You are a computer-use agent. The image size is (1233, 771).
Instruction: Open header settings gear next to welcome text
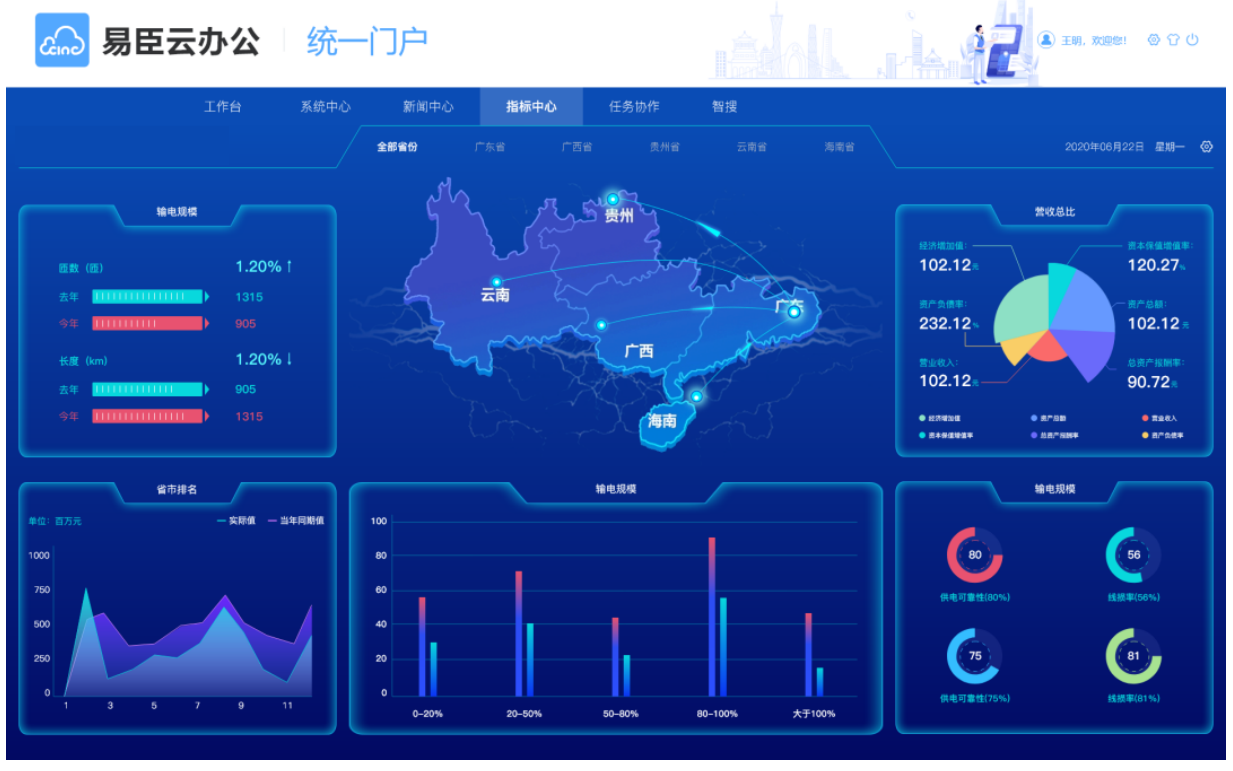point(1154,40)
